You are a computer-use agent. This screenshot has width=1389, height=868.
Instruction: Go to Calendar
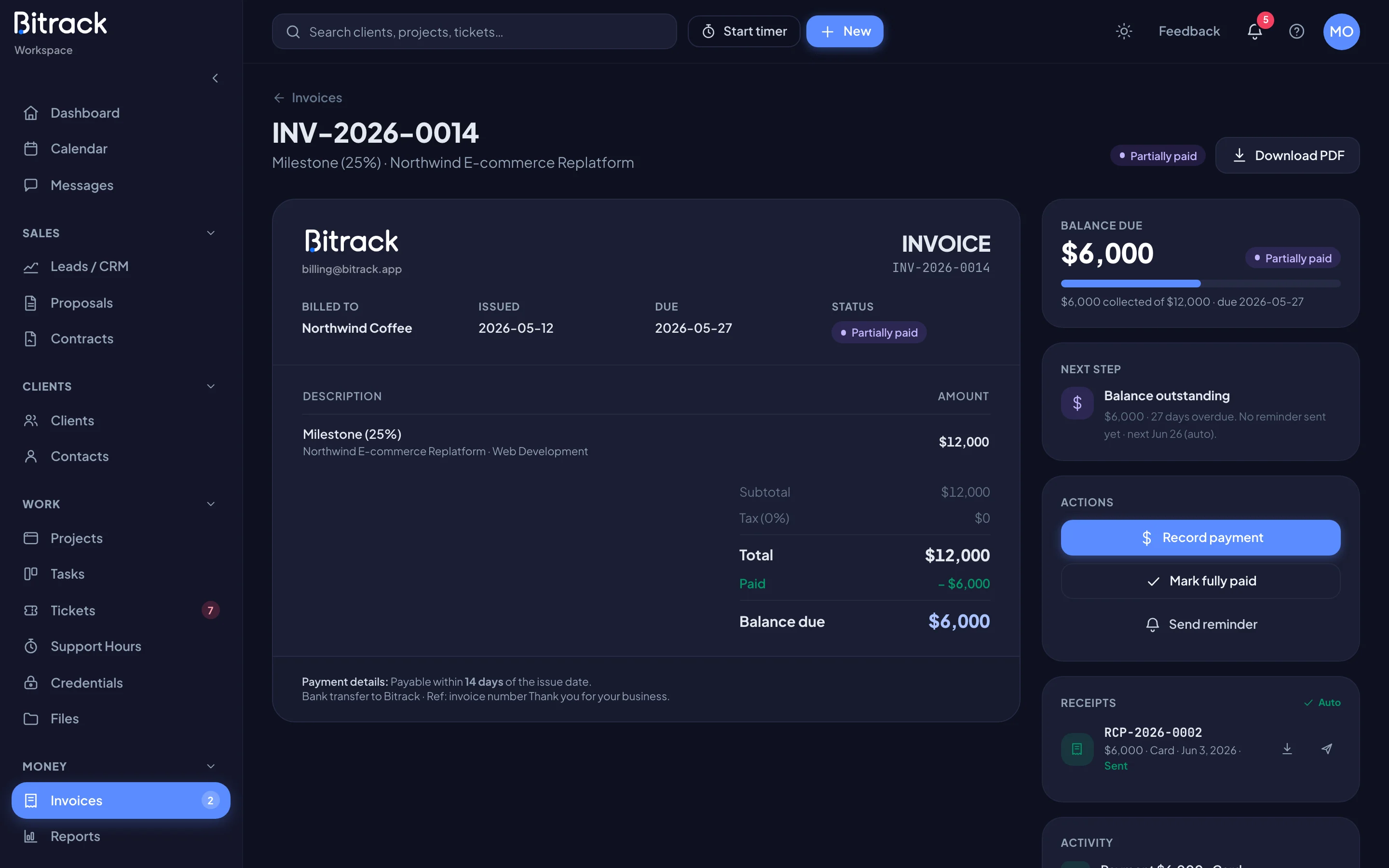pyautogui.click(x=121, y=149)
